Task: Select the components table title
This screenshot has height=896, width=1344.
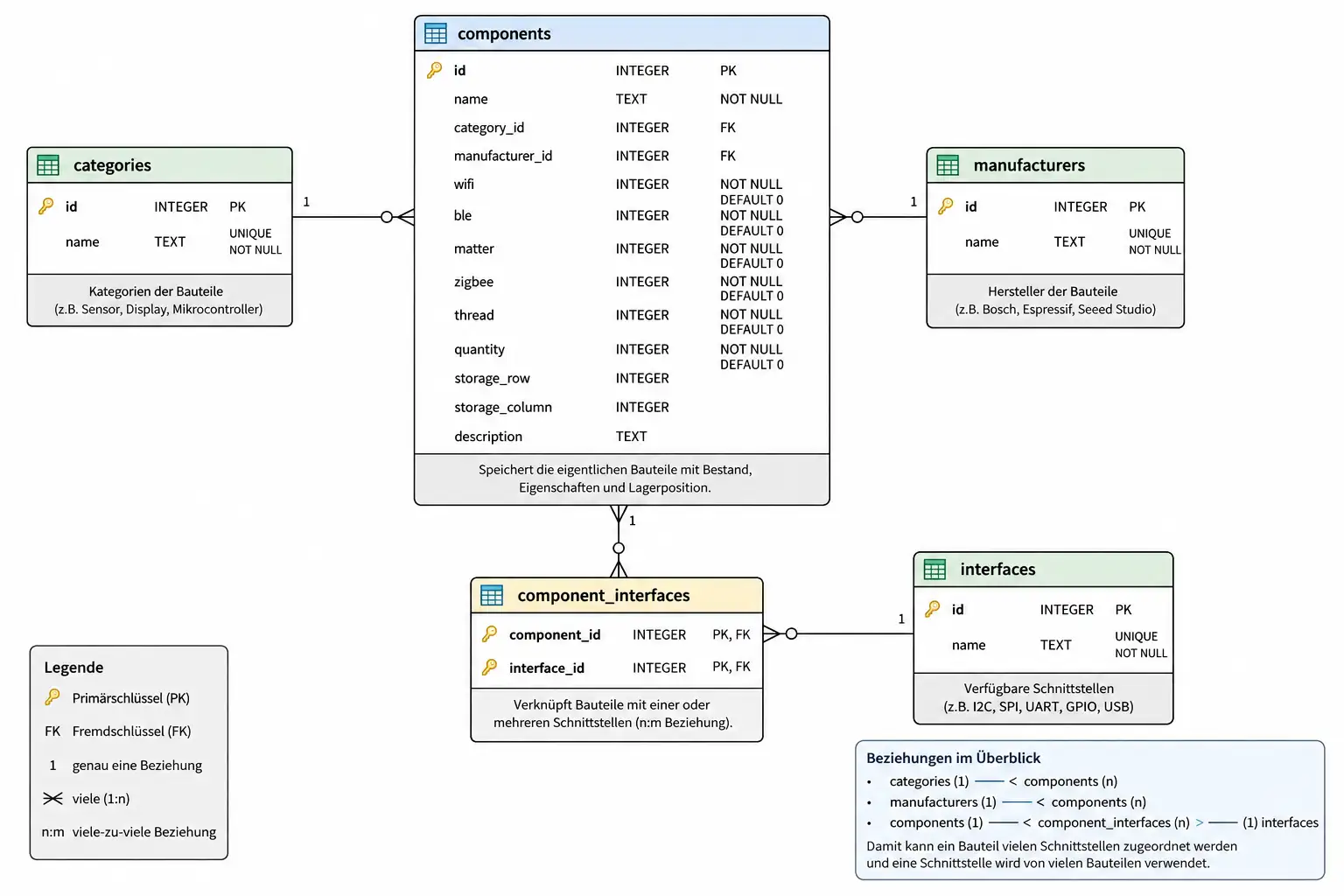Action: pos(504,33)
